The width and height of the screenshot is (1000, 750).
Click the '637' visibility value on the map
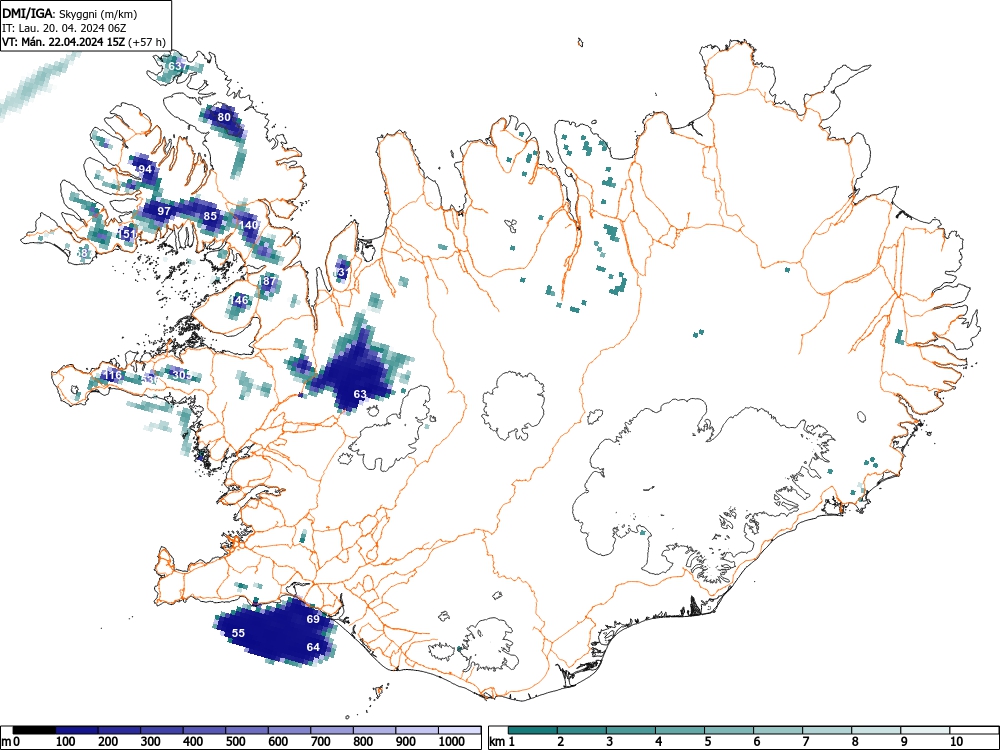point(177,66)
